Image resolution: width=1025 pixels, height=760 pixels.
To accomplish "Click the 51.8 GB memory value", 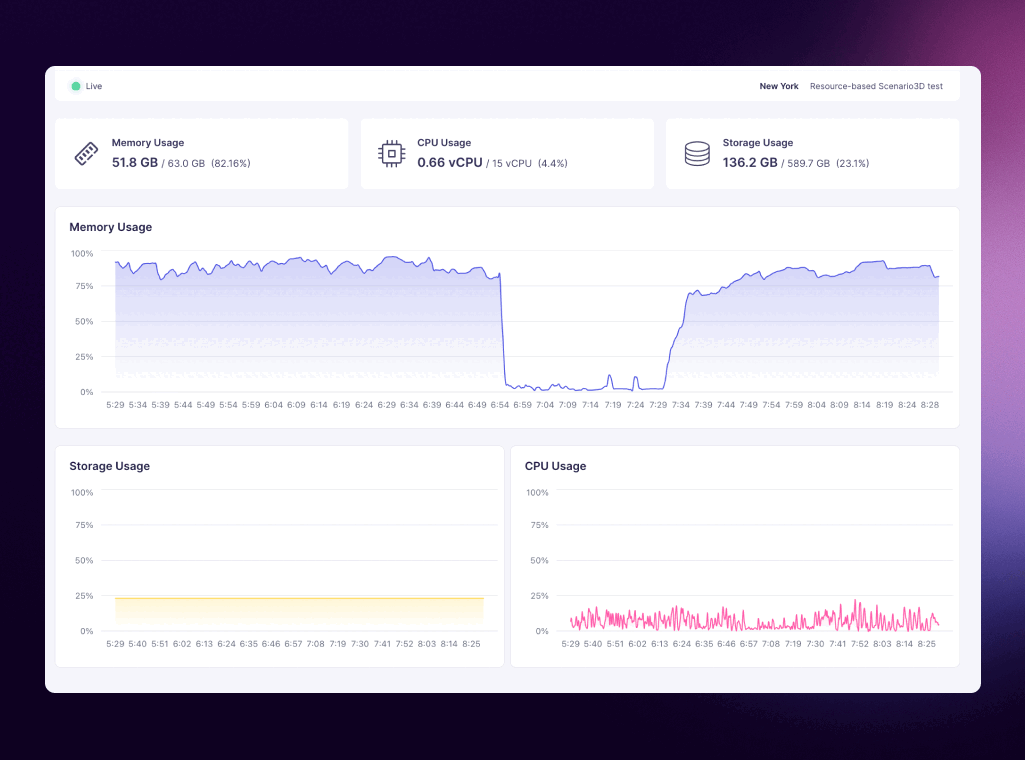I will [x=135, y=162].
